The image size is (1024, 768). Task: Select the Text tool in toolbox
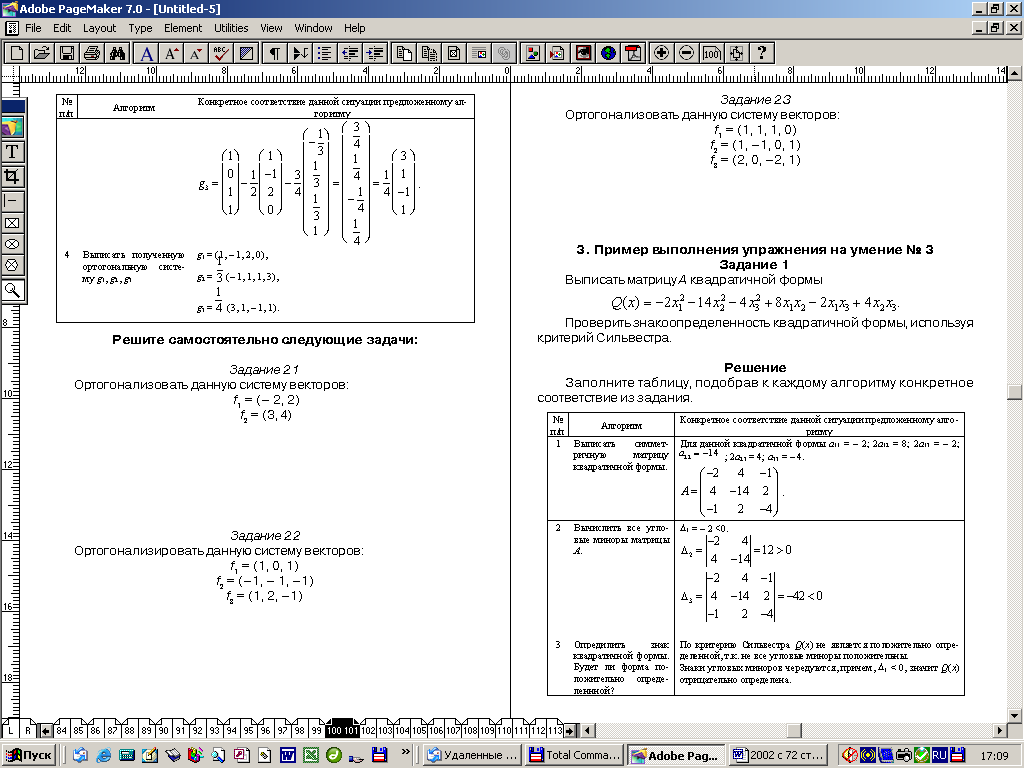point(12,152)
